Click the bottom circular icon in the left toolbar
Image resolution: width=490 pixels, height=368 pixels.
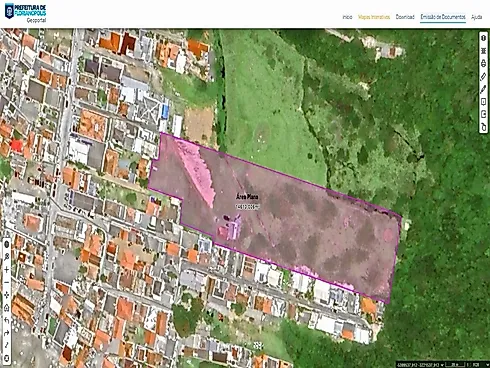[x=6, y=359]
